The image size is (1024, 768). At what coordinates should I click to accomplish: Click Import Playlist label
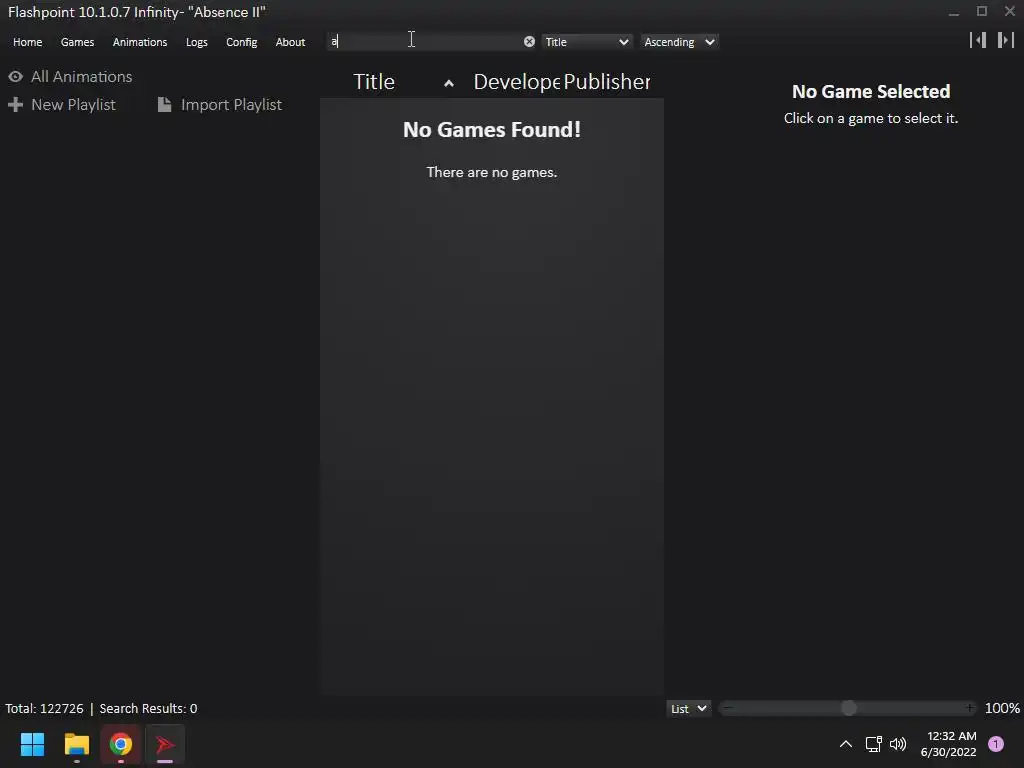point(231,104)
